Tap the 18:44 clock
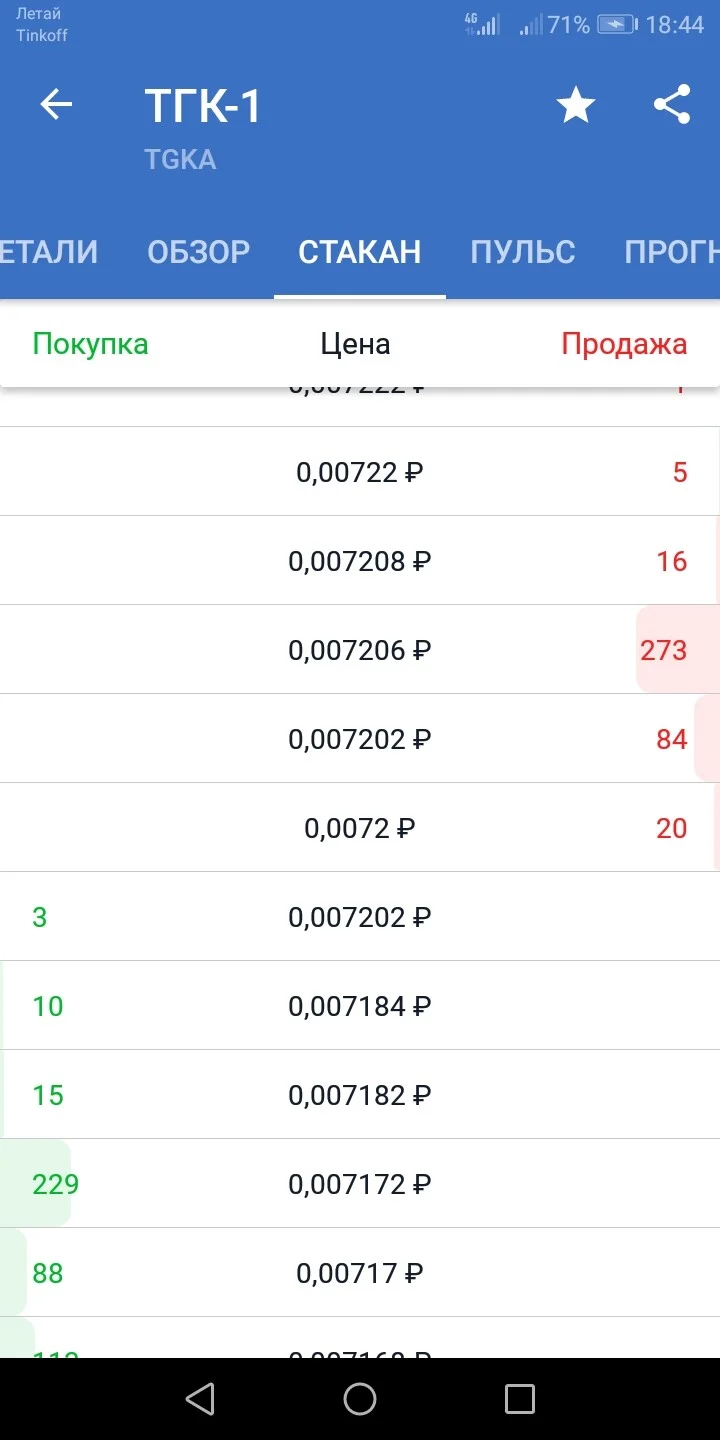The image size is (720, 1440). tap(675, 25)
